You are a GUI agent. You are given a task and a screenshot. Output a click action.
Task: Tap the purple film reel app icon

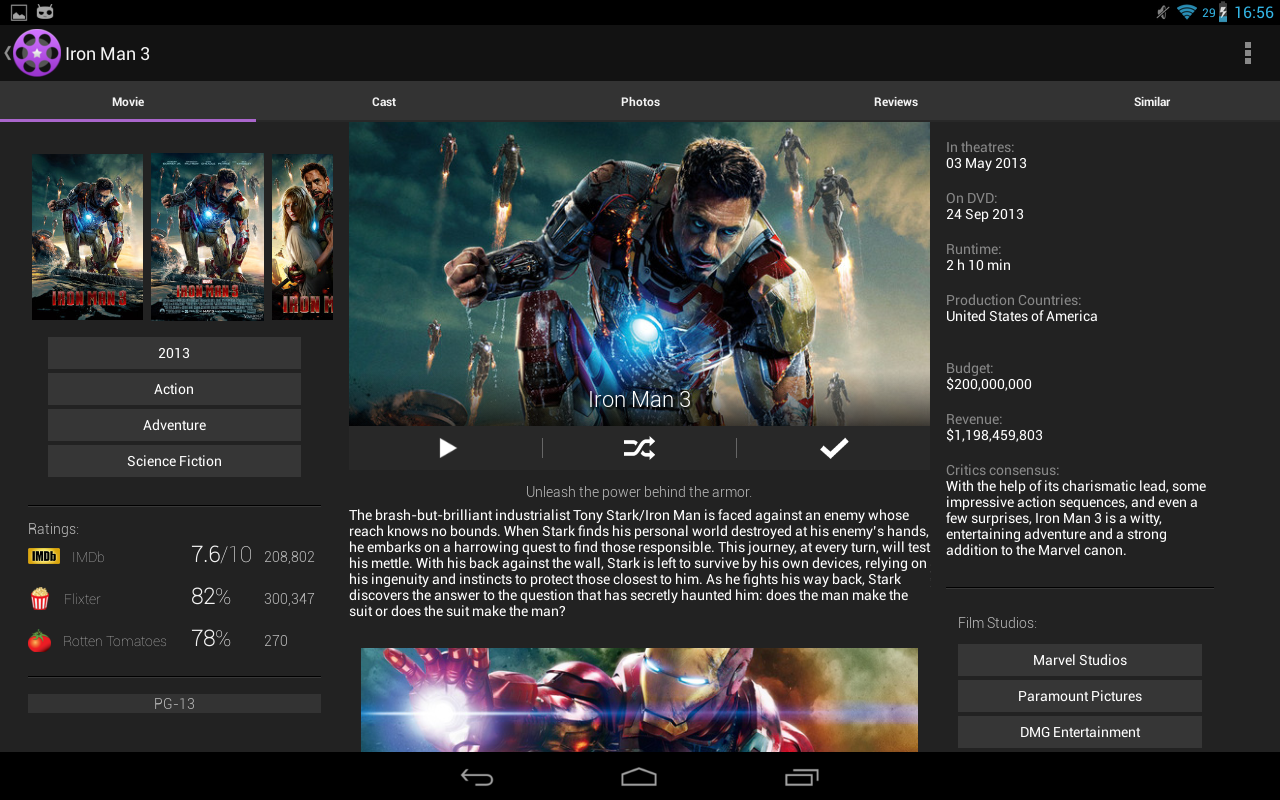tap(37, 53)
